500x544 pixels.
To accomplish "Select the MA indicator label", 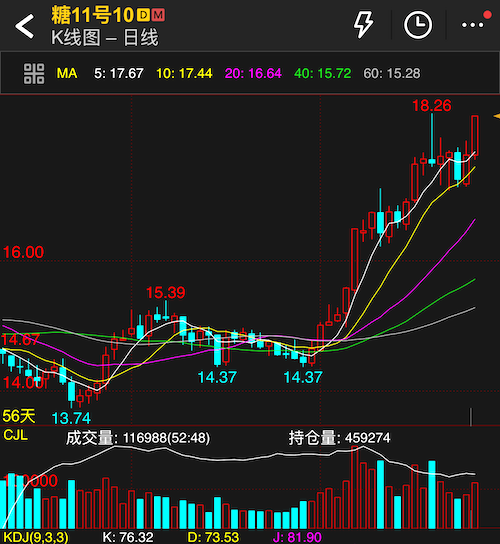I will pos(67,74).
